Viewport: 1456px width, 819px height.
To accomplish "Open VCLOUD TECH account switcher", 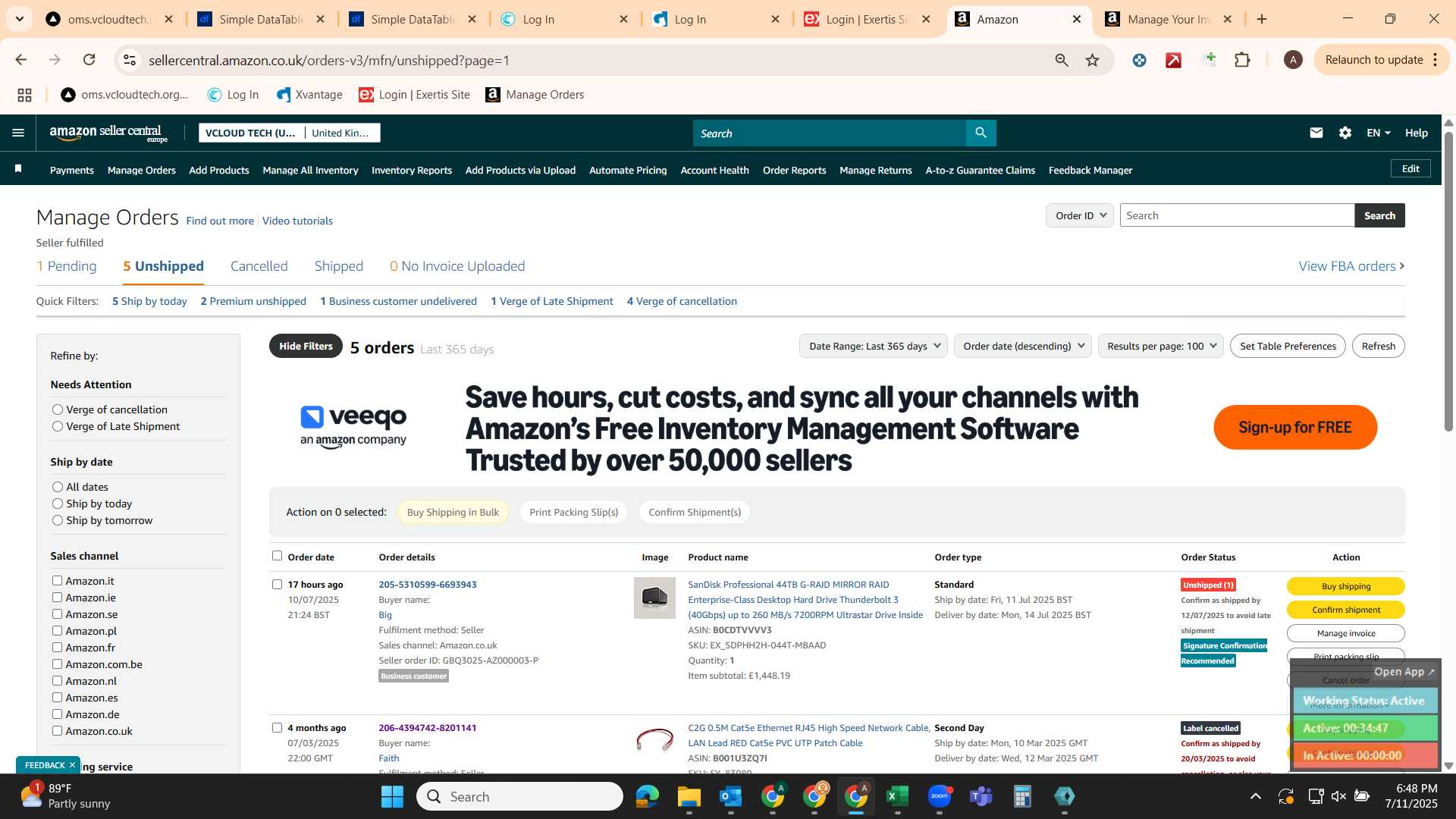I will coord(290,133).
